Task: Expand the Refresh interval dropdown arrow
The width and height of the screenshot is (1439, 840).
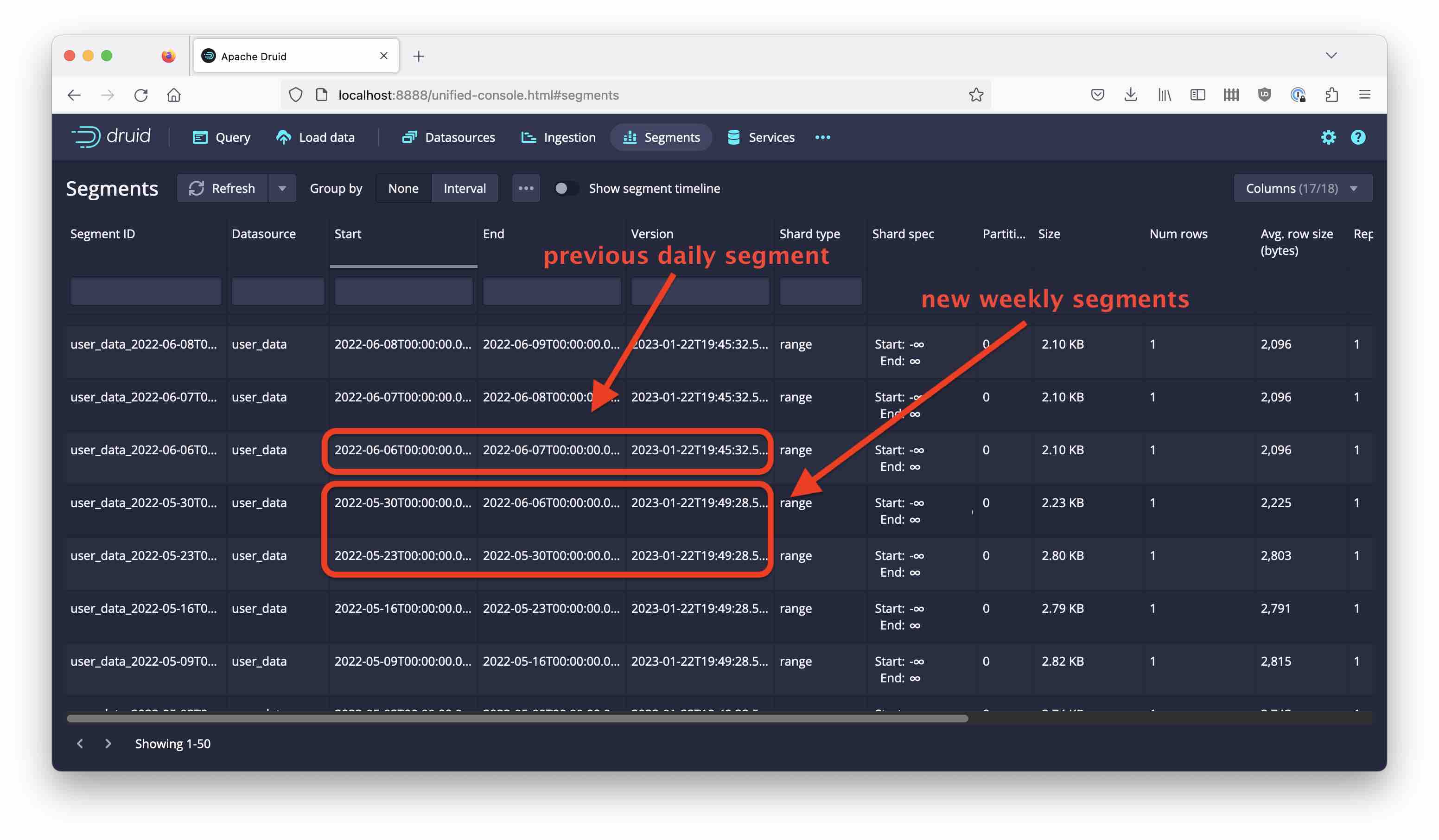Action: [282, 188]
